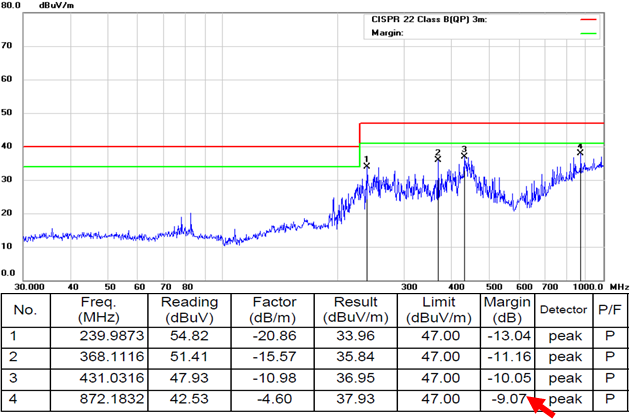Select reading value 42.53

189,399
